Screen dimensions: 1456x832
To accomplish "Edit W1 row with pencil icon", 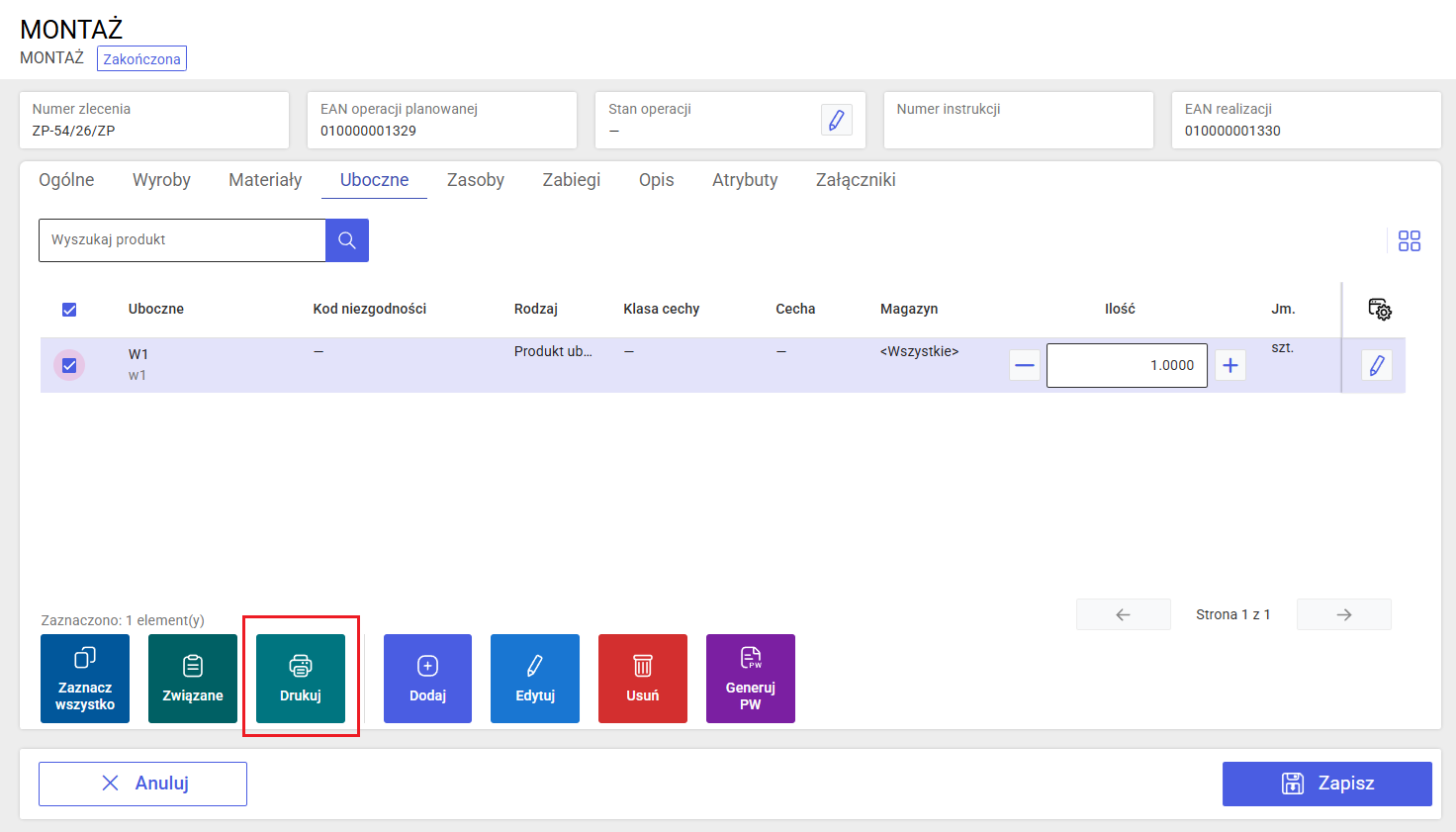I will pyautogui.click(x=1376, y=365).
